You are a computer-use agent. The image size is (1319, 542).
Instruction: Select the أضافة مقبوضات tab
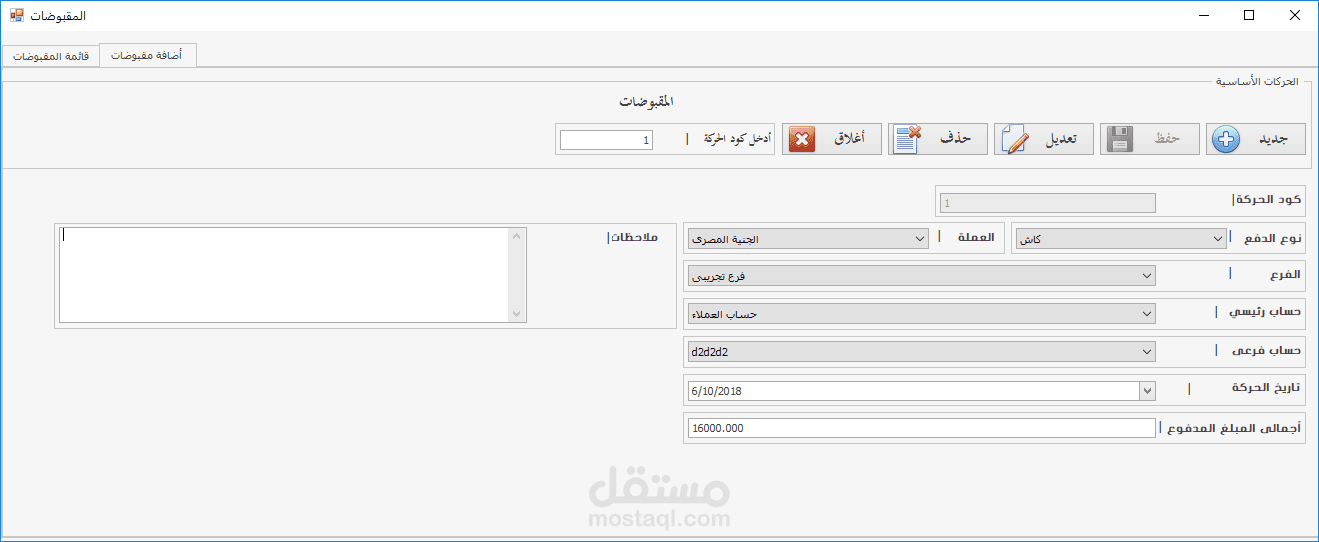[x=147, y=56]
